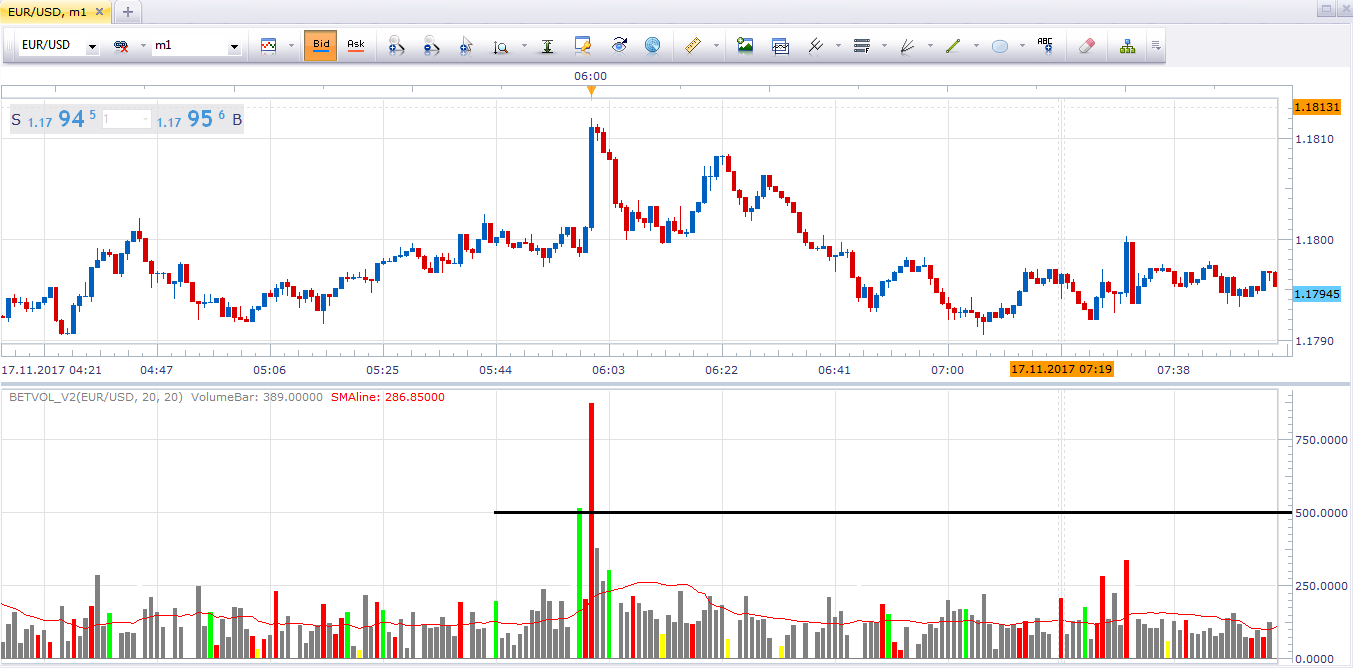
Task: Click the Andrews pitchfork tool icon
Action: 815,45
